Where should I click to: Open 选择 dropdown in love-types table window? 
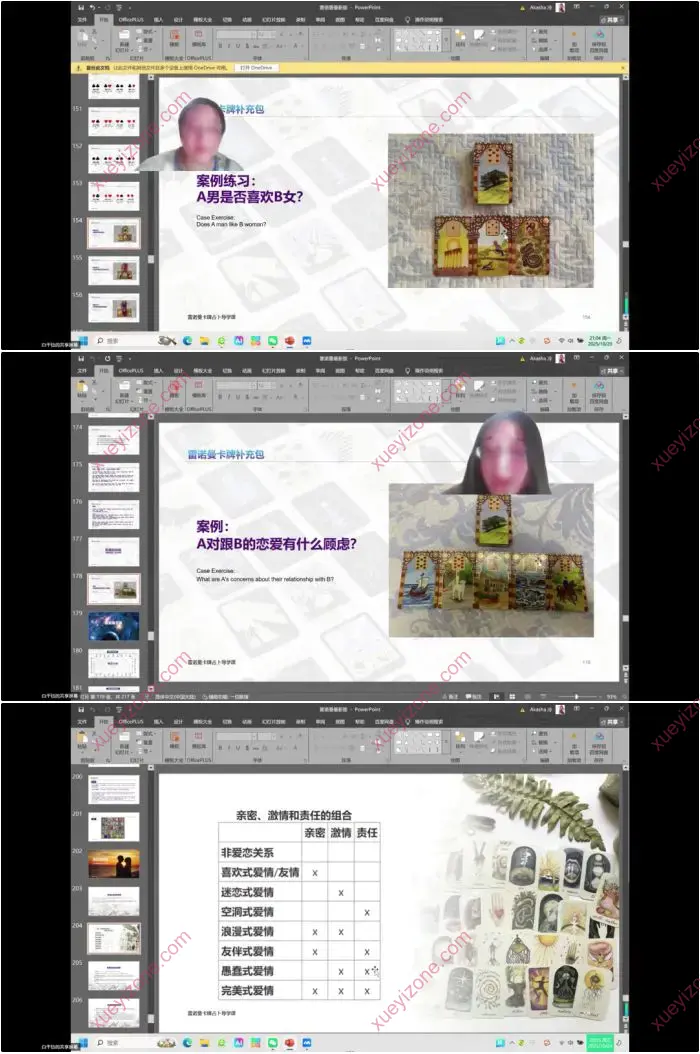(x=542, y=752)
